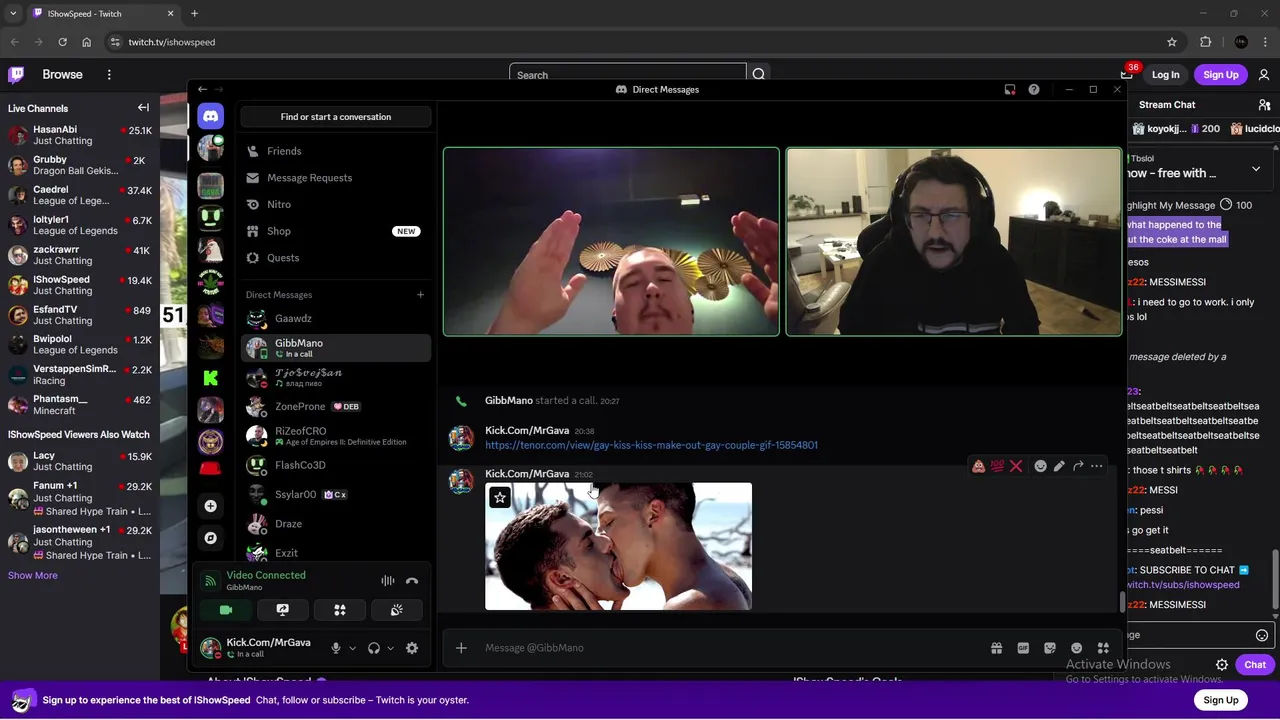React with the poop emoji
1280x720 pixels.
[x=978, y=466]
